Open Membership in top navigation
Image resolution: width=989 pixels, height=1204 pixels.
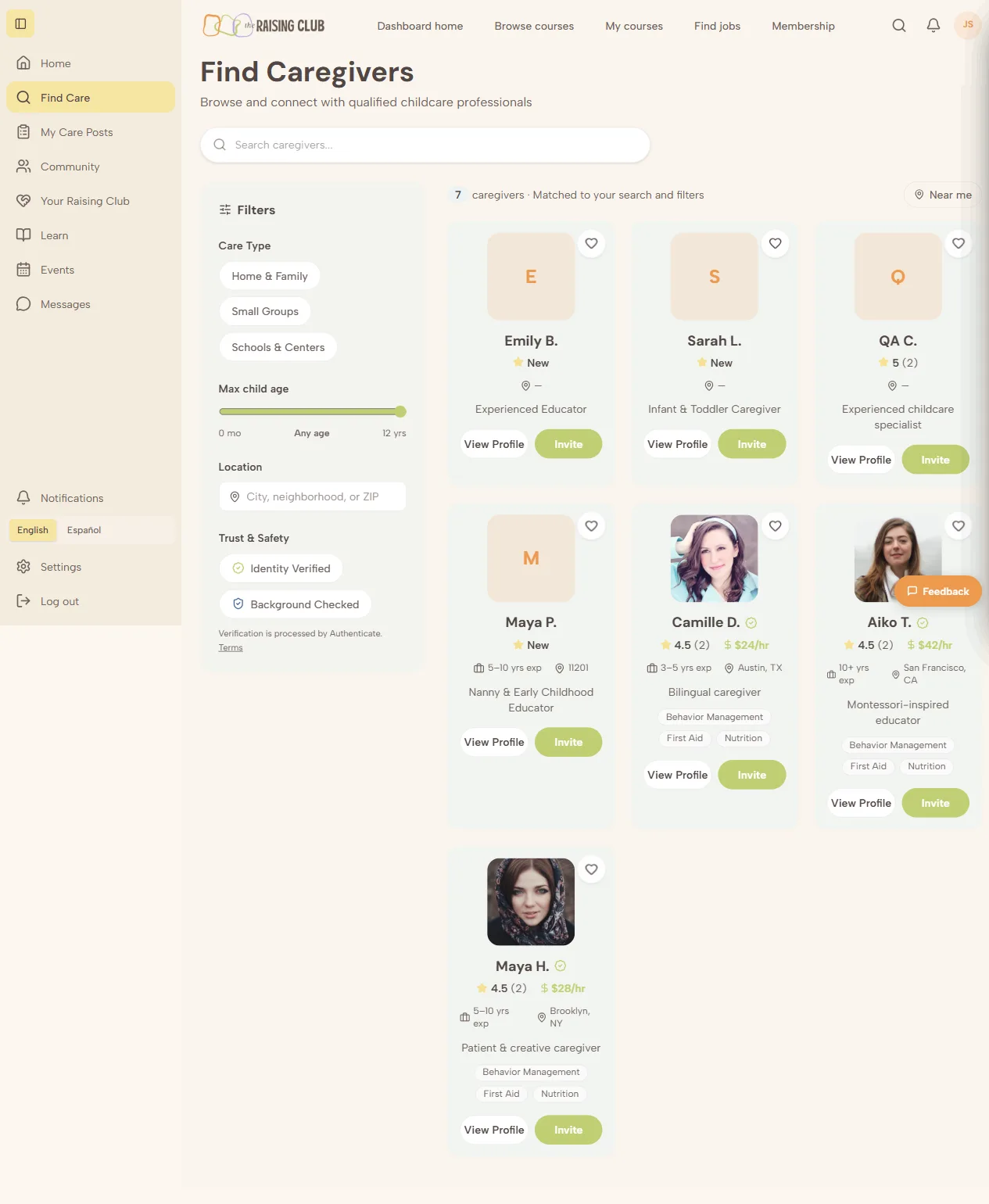[803, 26]
